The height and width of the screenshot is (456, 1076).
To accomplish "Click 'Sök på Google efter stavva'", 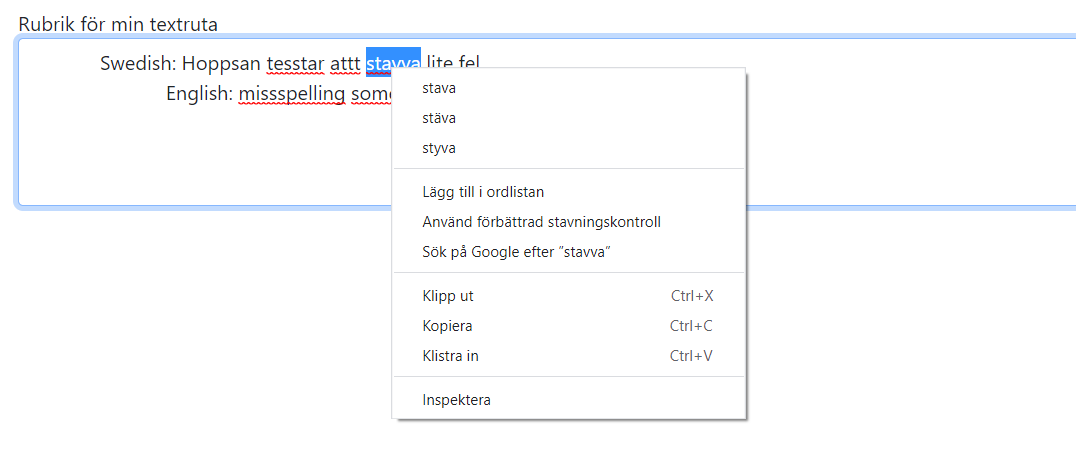I will tap(516, 252).
